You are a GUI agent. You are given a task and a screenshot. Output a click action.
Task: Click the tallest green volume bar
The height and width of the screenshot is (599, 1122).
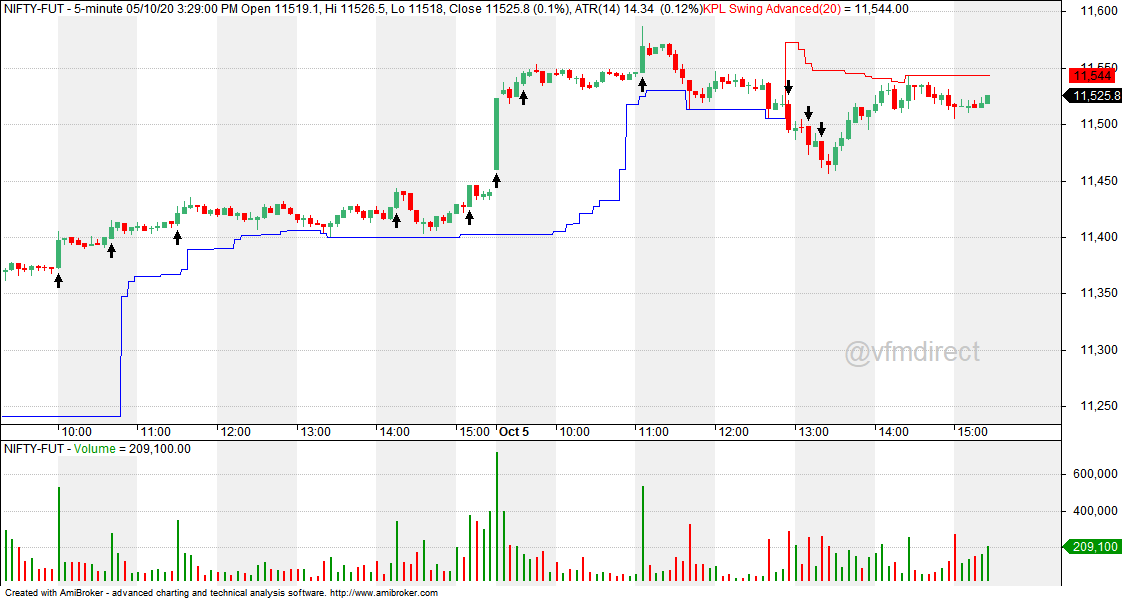pyautogui.click(x=497, y=517)
